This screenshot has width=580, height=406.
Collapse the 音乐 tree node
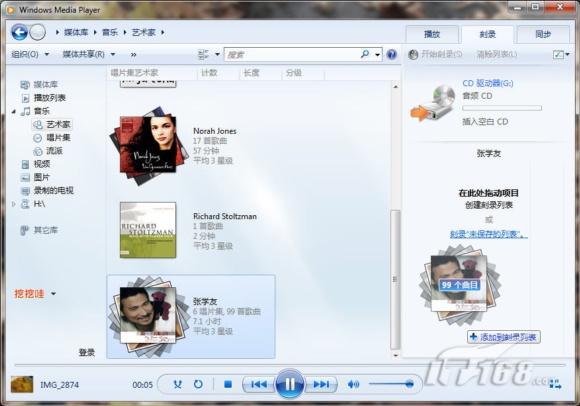tap(14, 111)
